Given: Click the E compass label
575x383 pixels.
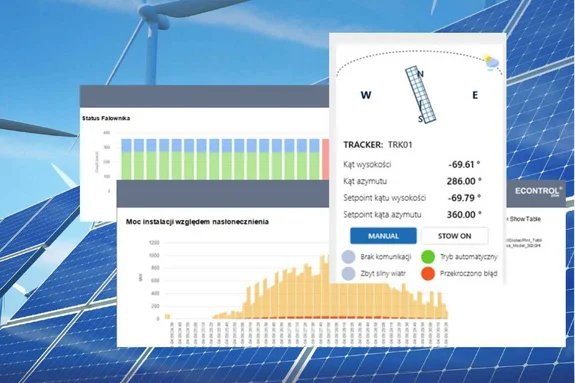Looking at the screenshot, I should pyautogui.click(x=475, y=95).
